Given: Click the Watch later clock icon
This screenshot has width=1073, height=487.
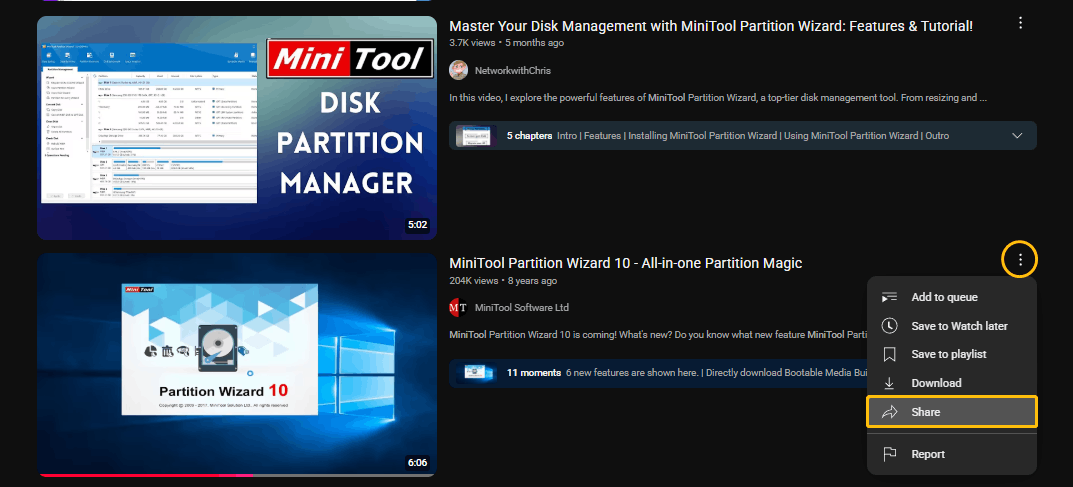Looking at the screenshot, I should click(x=890, y=326).
